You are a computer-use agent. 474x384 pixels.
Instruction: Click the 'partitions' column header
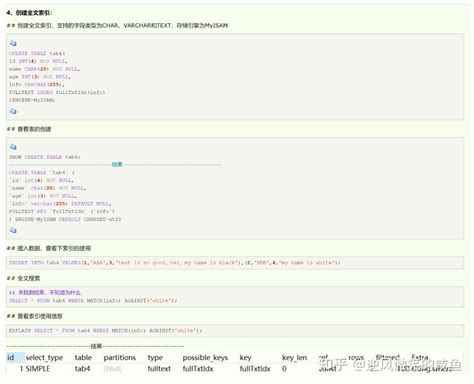pos(120,358)
